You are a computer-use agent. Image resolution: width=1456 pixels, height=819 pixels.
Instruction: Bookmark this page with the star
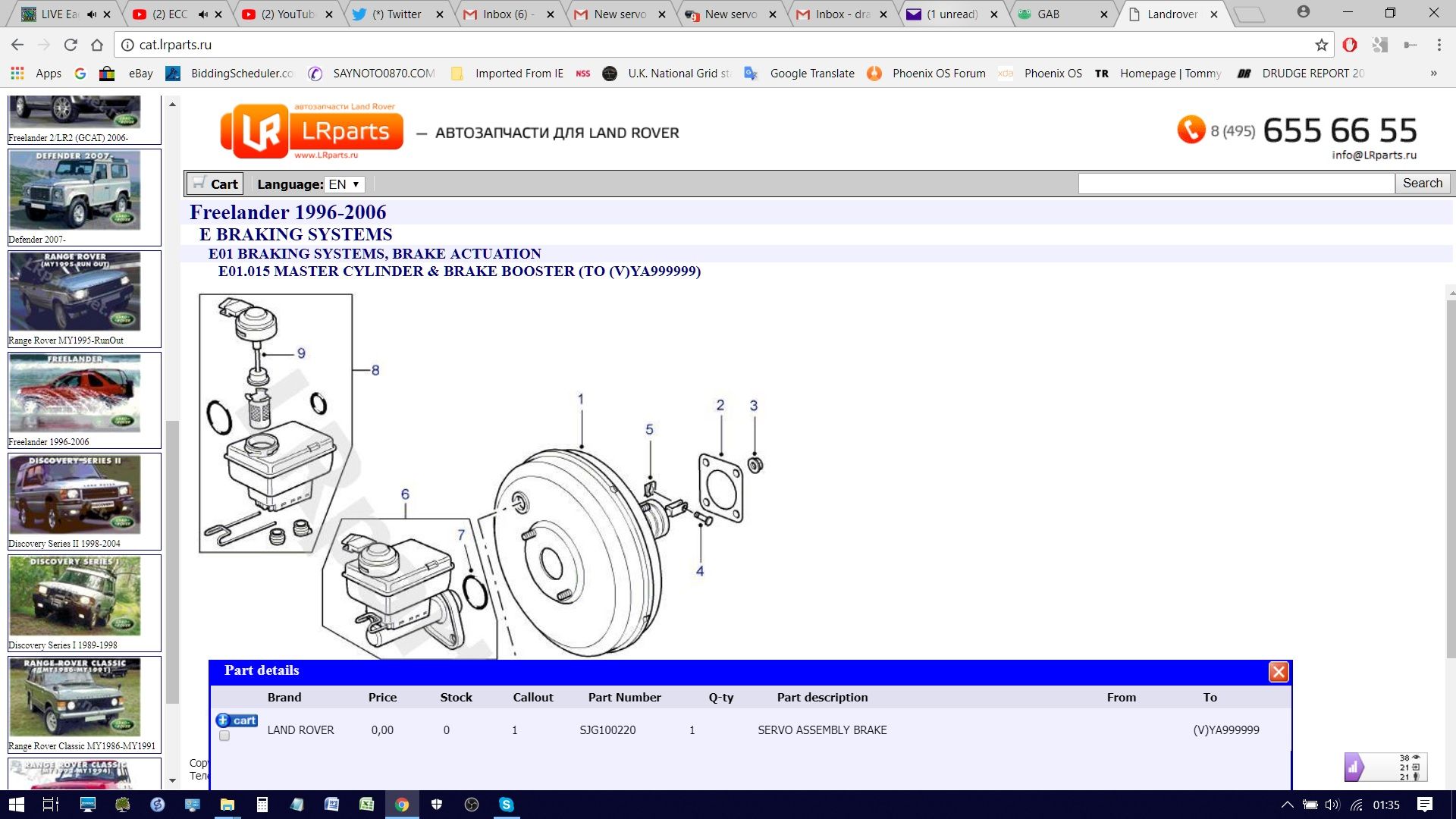[x=1322, y=45]
